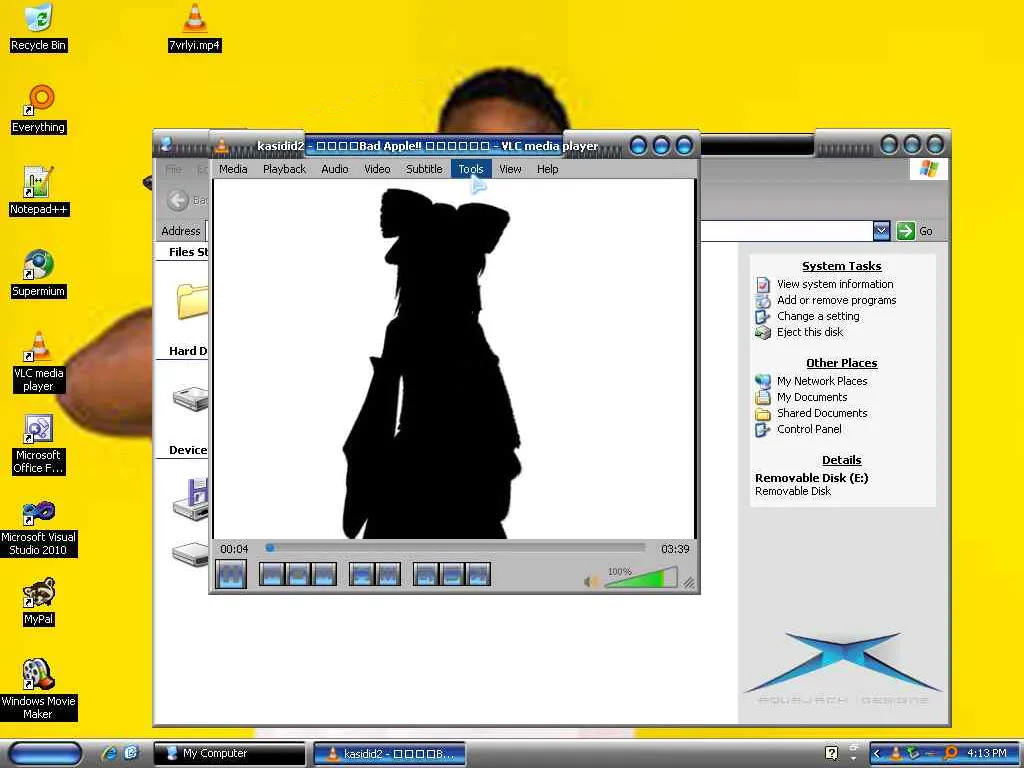Select the 7vrlyi.mp4 file on desktop
This screenshot has width=1024, height=768.
click(x=195, y=27)
